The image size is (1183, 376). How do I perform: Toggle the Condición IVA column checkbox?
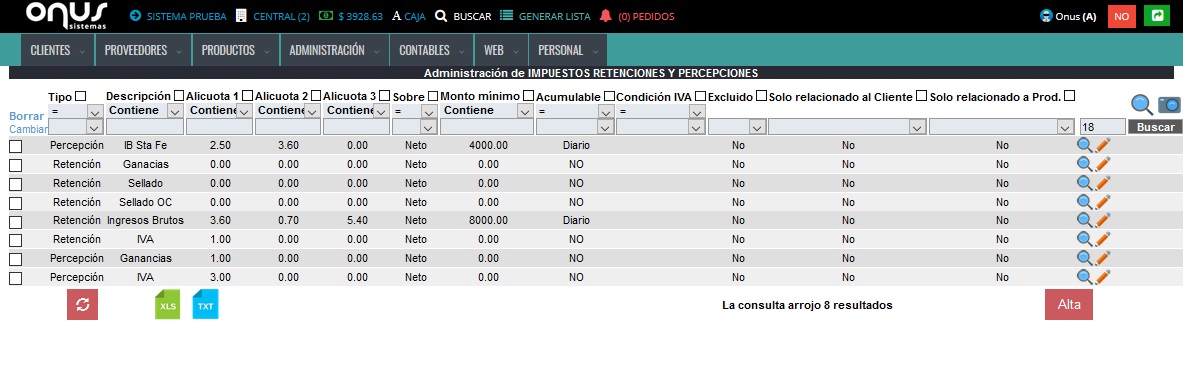click(x=701, y=96)
